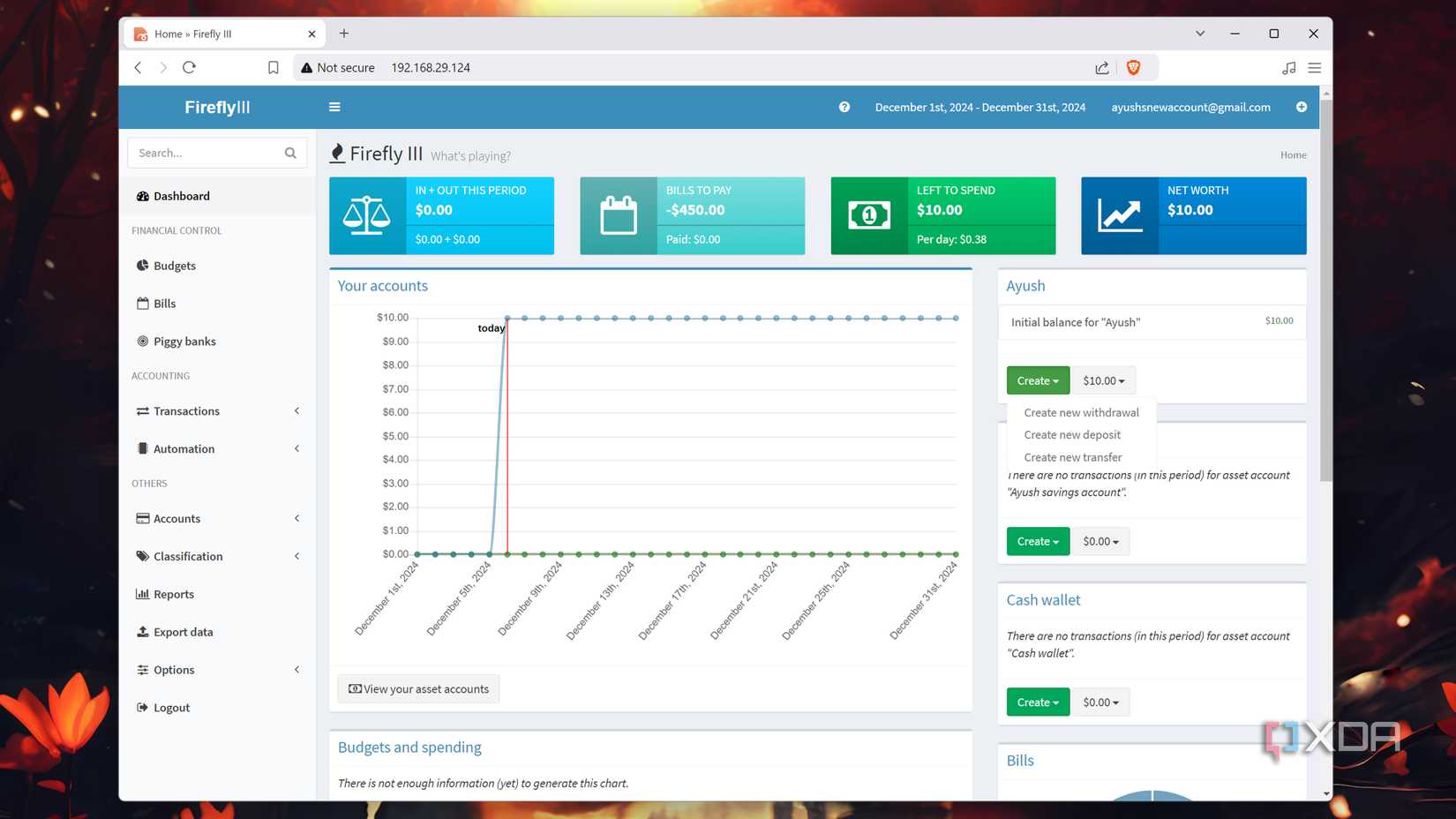Open the Dashboard via its sidebar icon
Image resolution: width=1456 pixels, height=819 pixels.
point(143,196)
